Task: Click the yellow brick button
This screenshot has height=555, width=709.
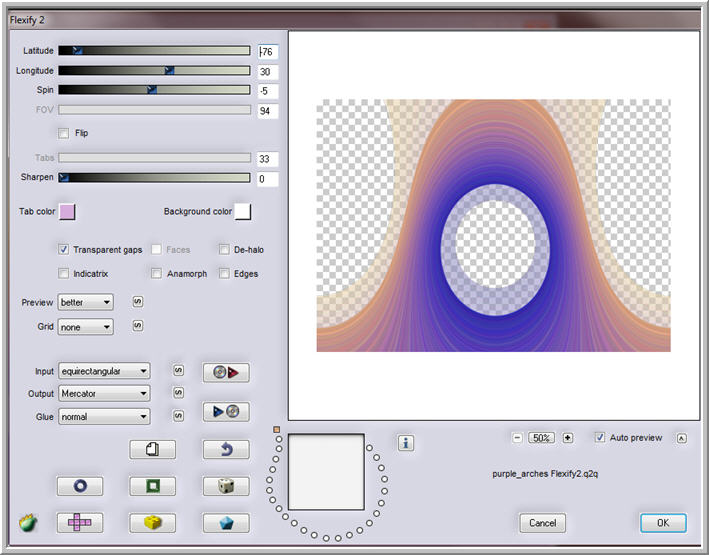Action: (x=152, y=522)
